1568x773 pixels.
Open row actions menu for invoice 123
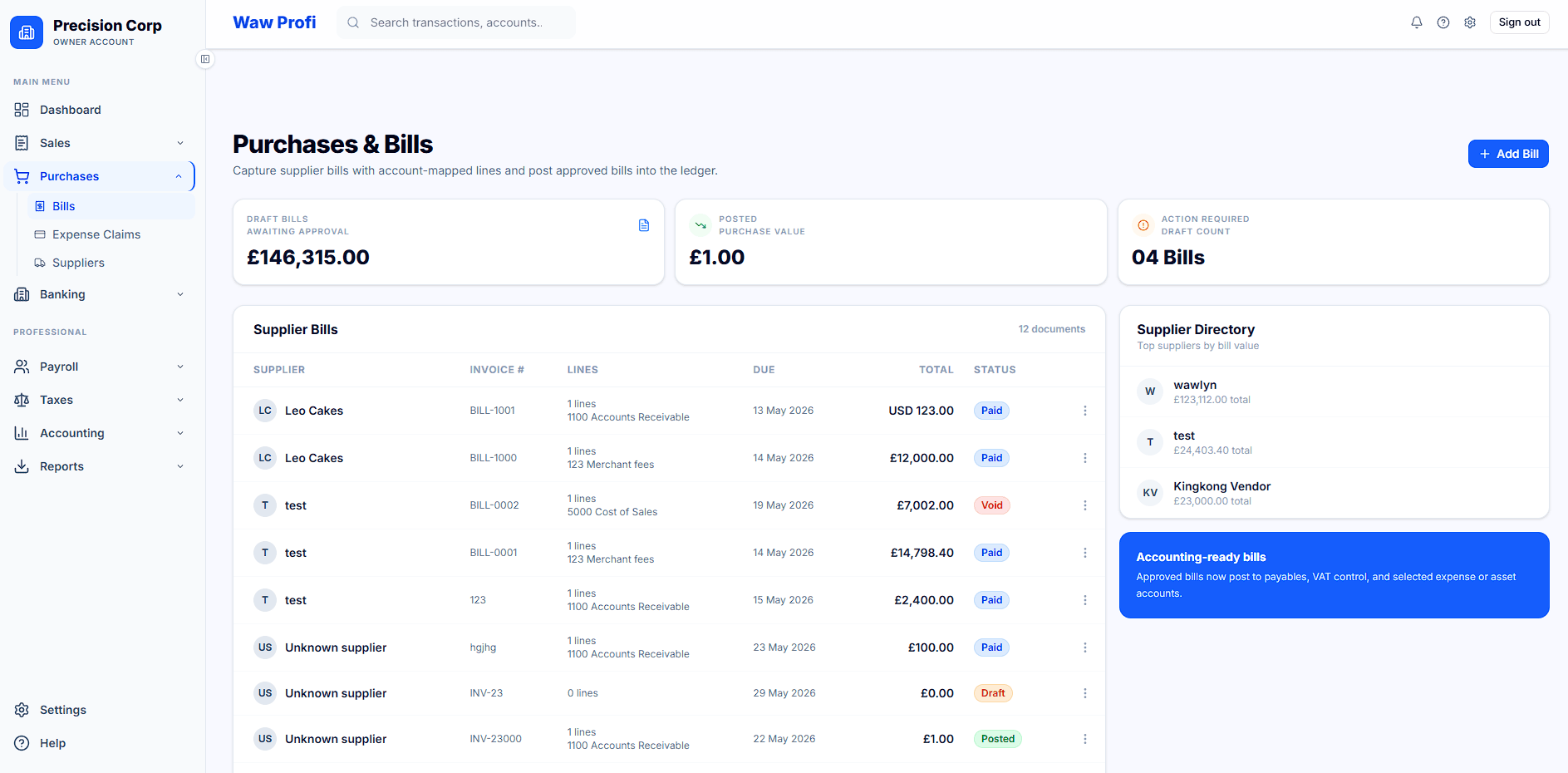1084,600
